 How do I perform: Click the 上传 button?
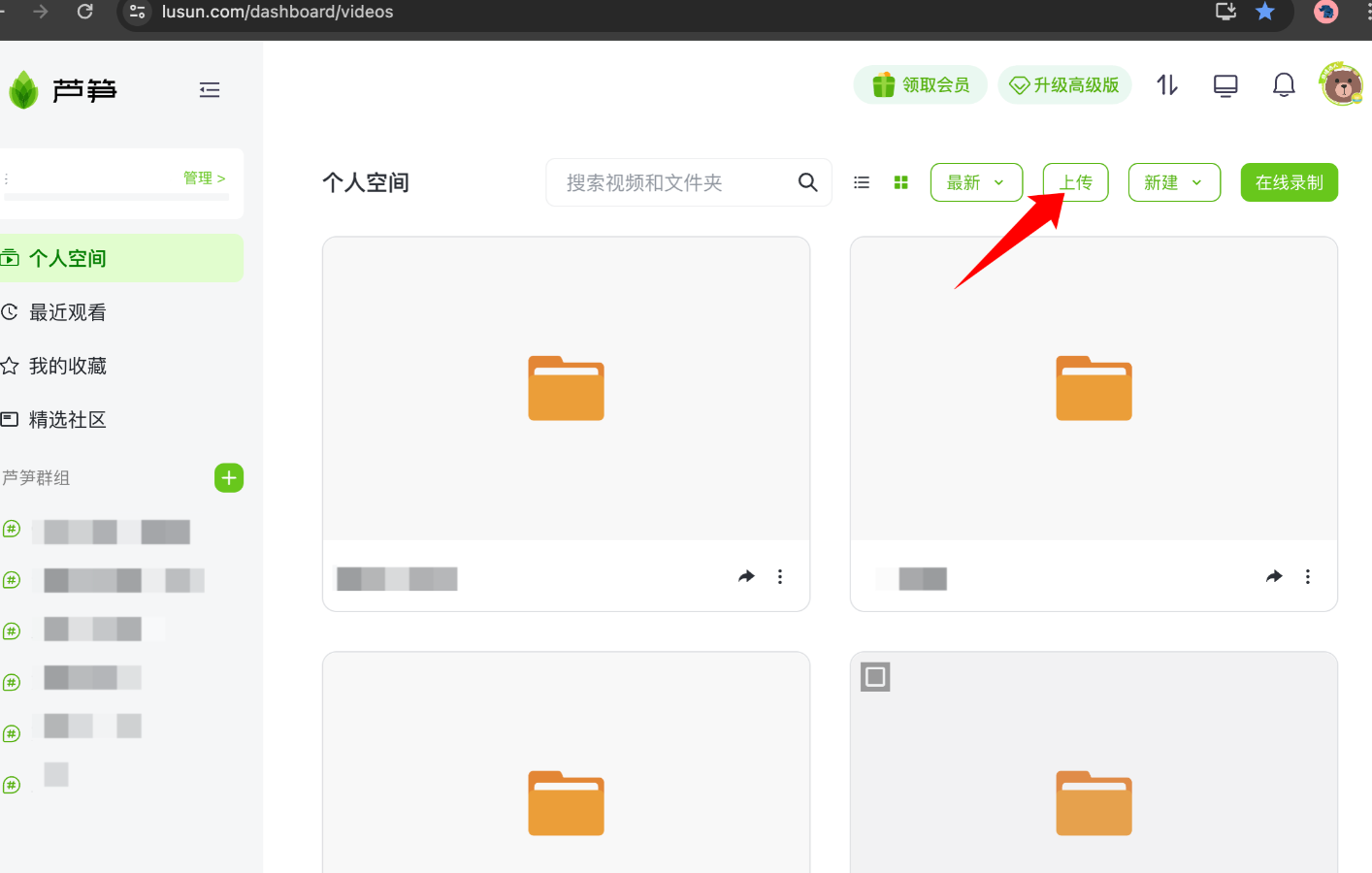(x=1075, y=182)
